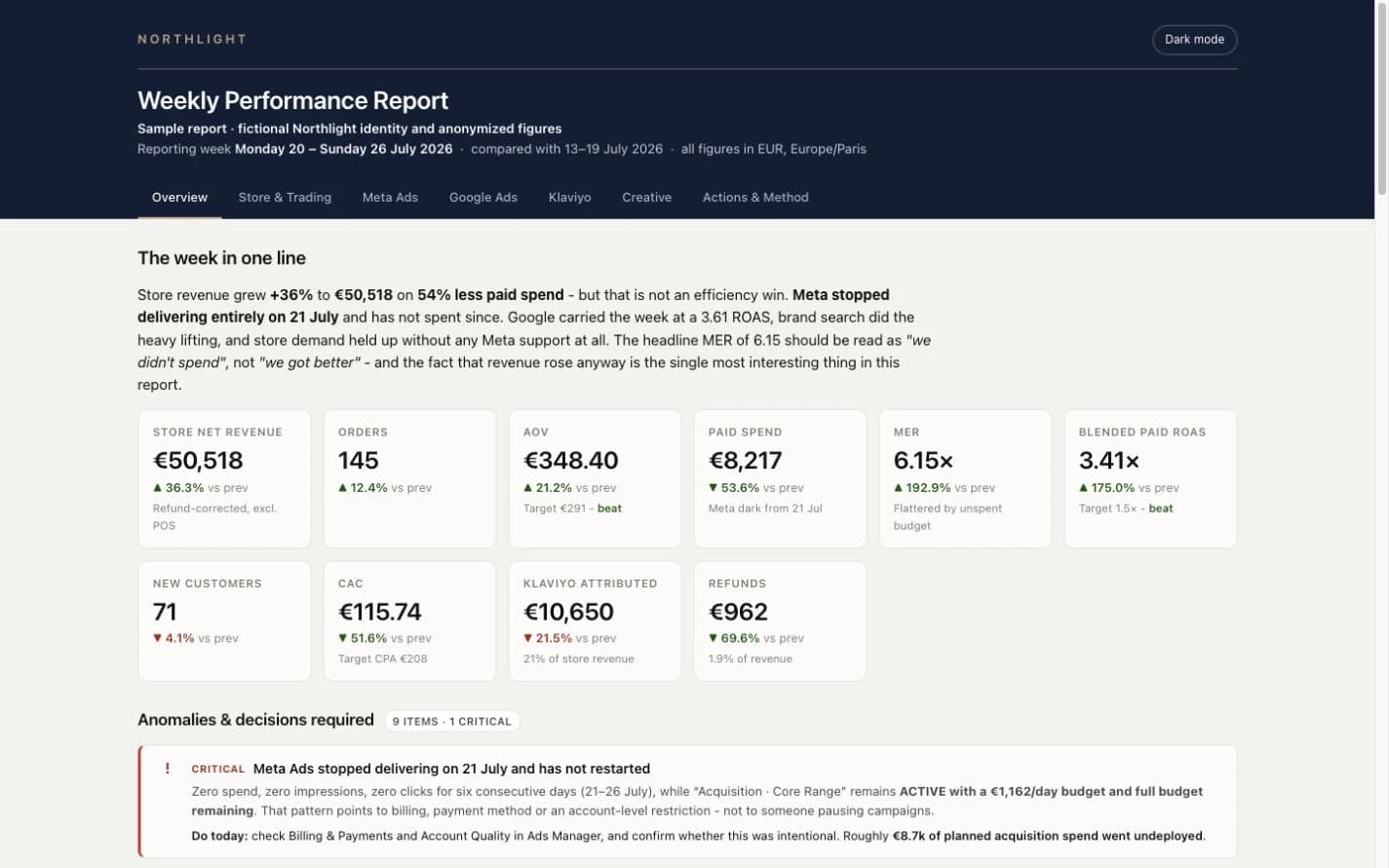Click the Paid Spend value €8,217

[746, 461]
